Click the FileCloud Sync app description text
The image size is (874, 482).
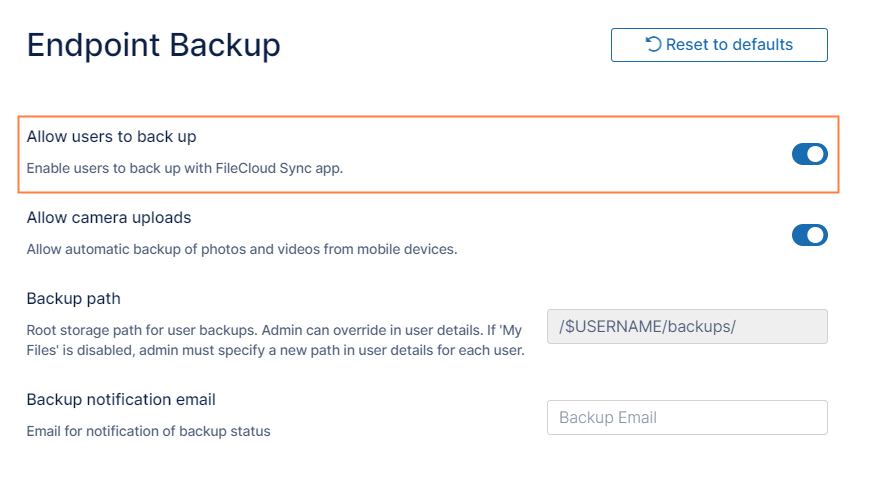tap(184, 168)
